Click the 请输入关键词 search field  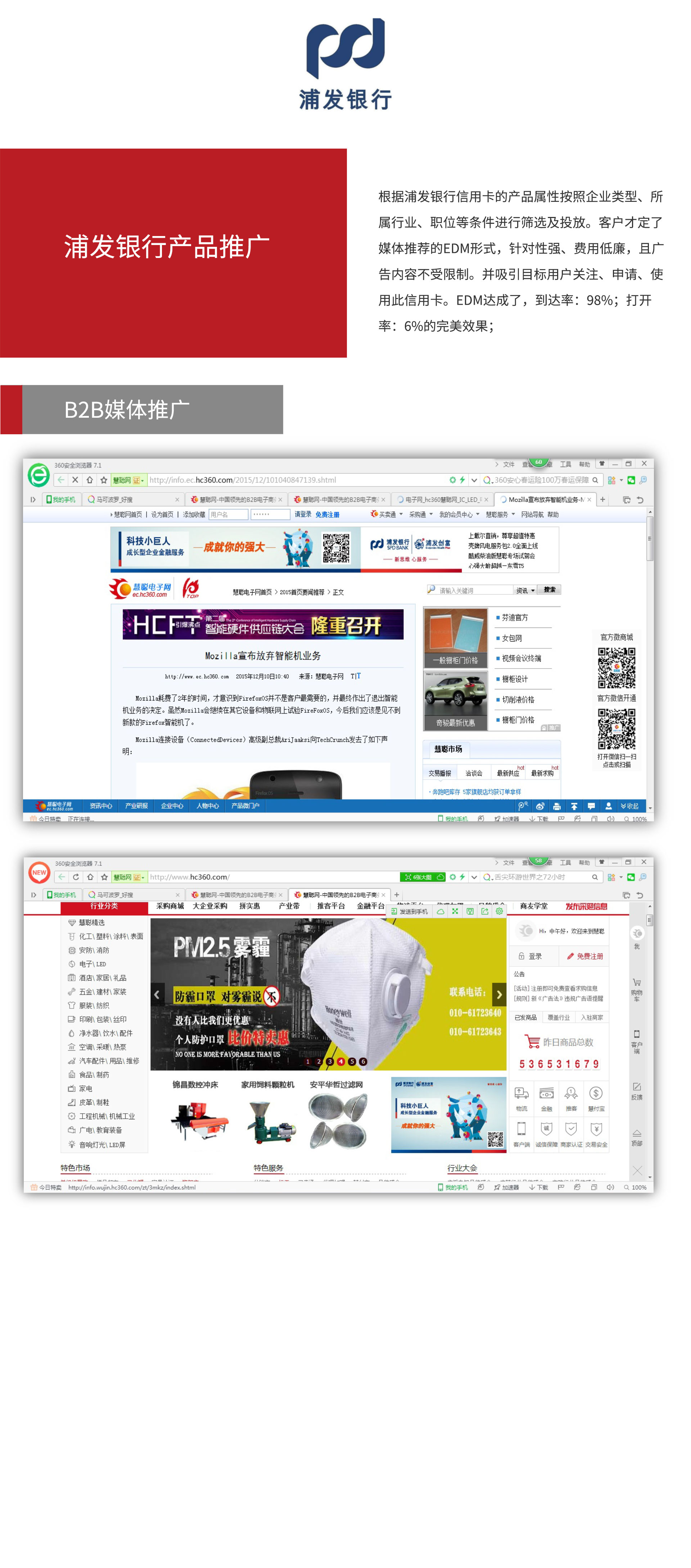pyautogui.click(x=471, y=590)
